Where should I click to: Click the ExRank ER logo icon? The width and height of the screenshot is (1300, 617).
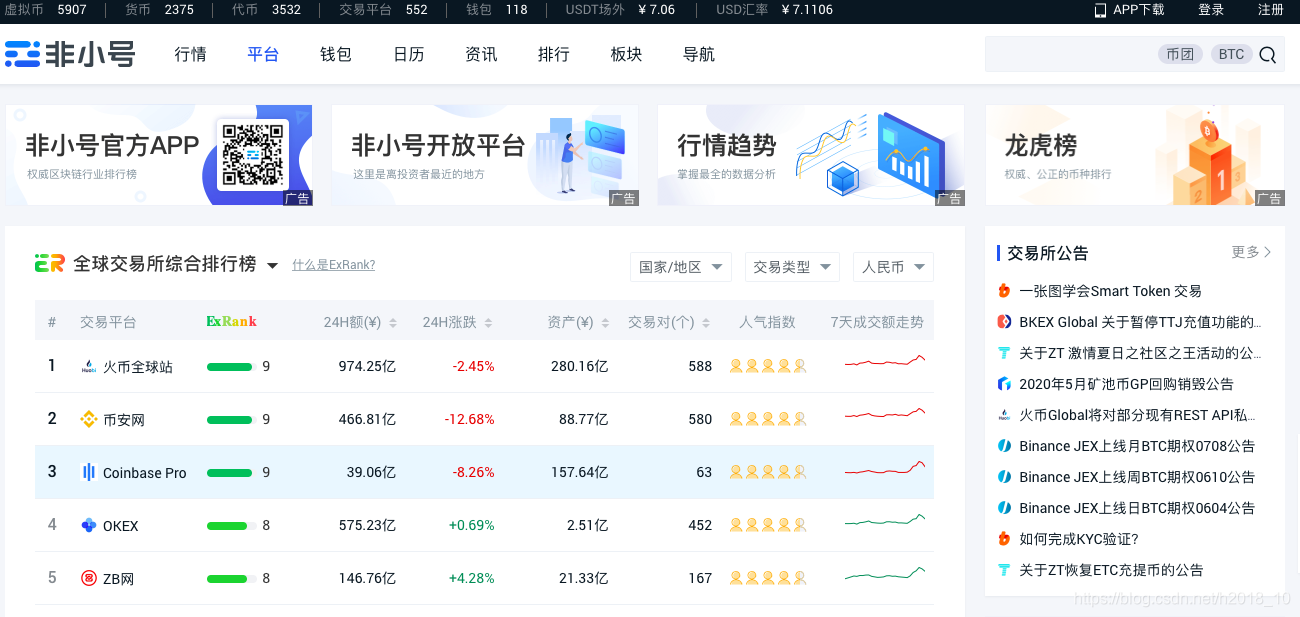point(49,264)
